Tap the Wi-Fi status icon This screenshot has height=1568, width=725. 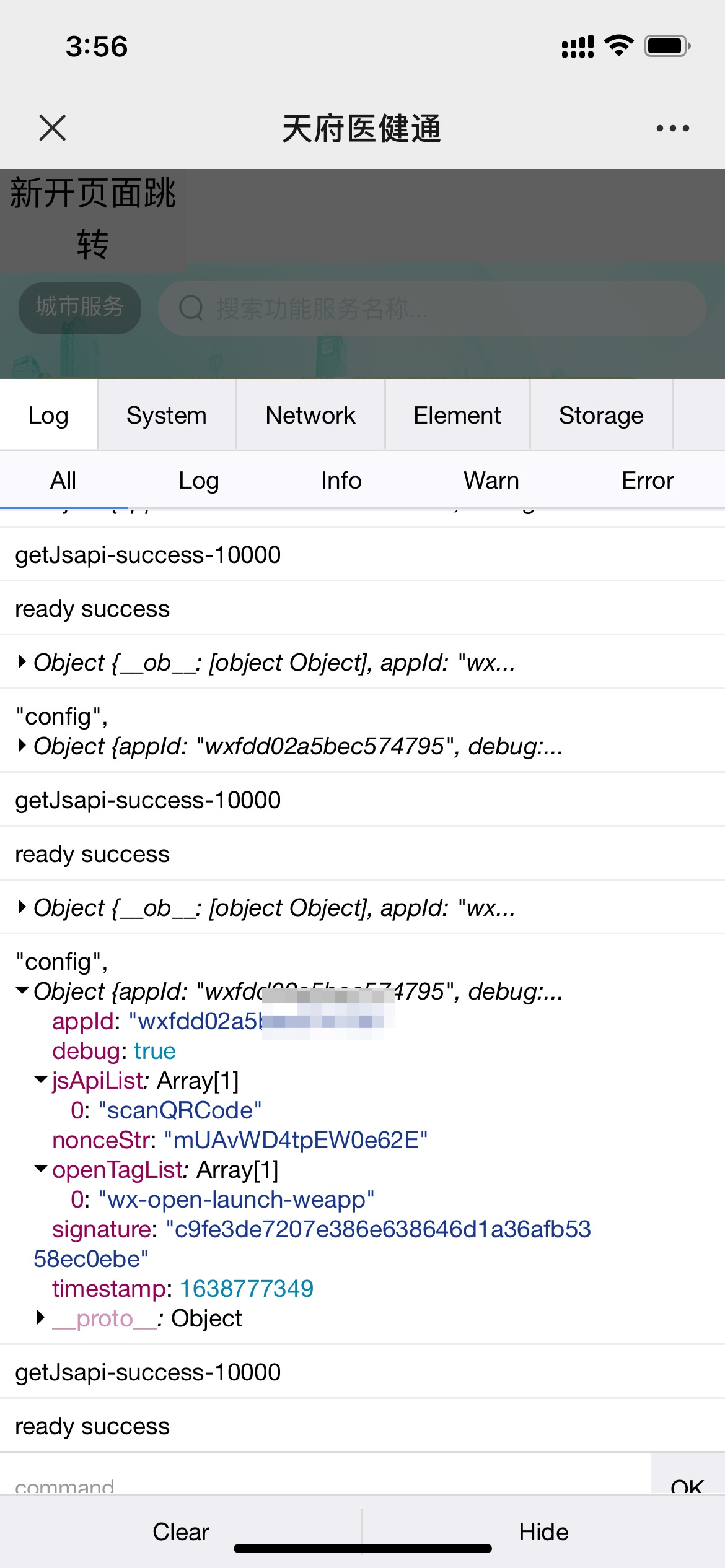click(618, 46)
